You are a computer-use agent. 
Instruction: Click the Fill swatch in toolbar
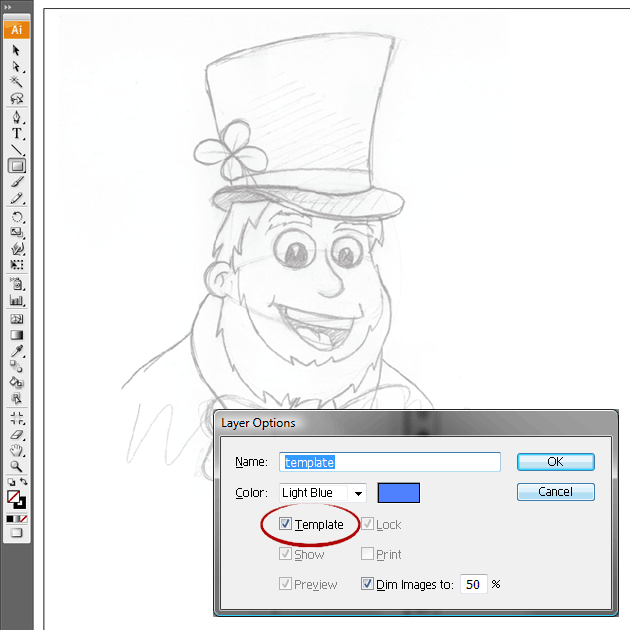[x=13, y=497]
